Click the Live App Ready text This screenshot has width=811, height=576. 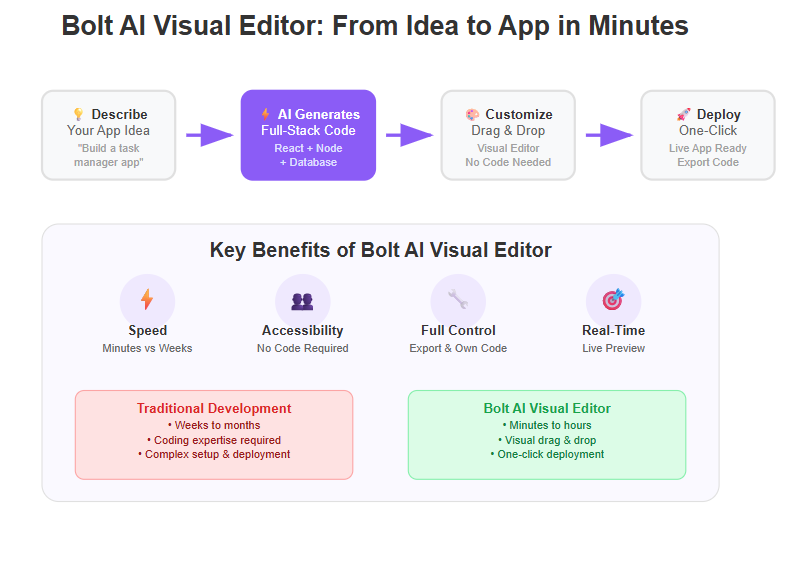(708, 148)
